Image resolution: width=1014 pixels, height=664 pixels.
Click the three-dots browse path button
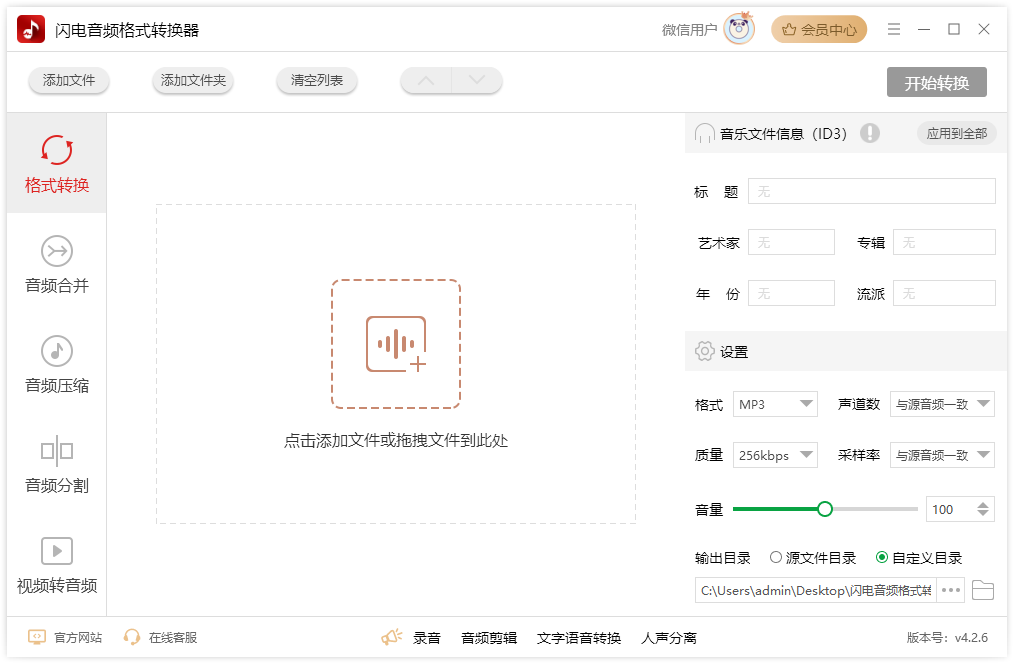tap(951, 590)
